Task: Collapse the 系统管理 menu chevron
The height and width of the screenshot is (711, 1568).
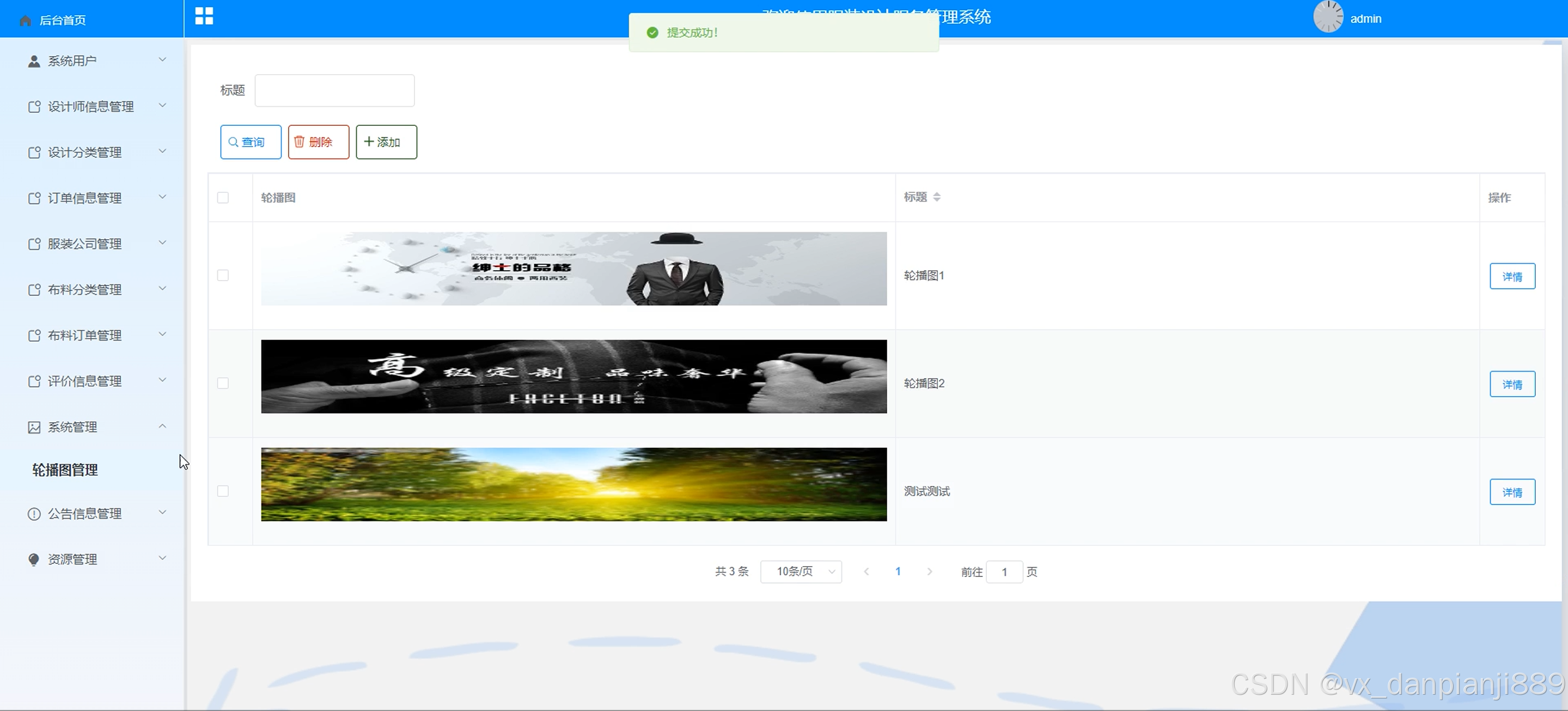Action: coord(162,426)
